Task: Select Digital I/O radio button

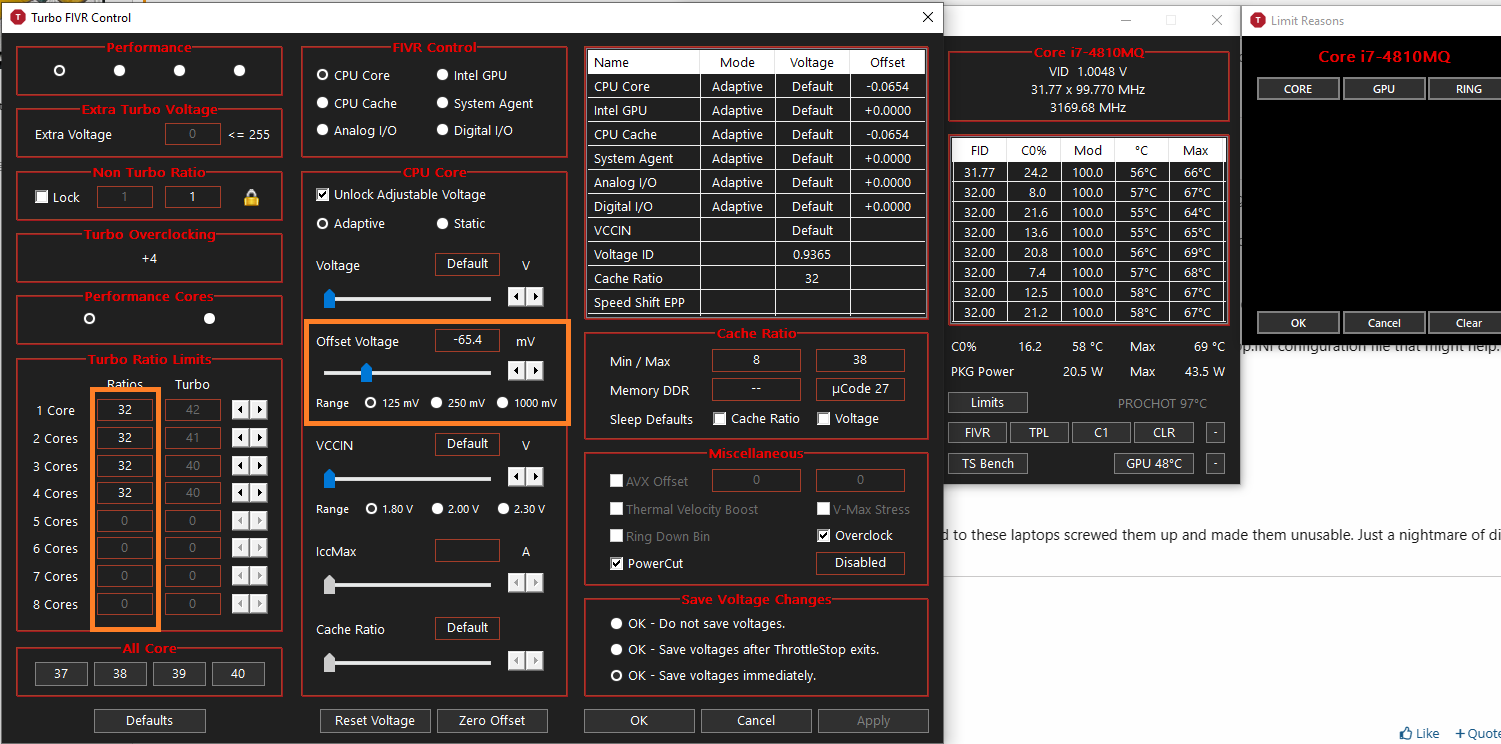Action: [443, 130]
